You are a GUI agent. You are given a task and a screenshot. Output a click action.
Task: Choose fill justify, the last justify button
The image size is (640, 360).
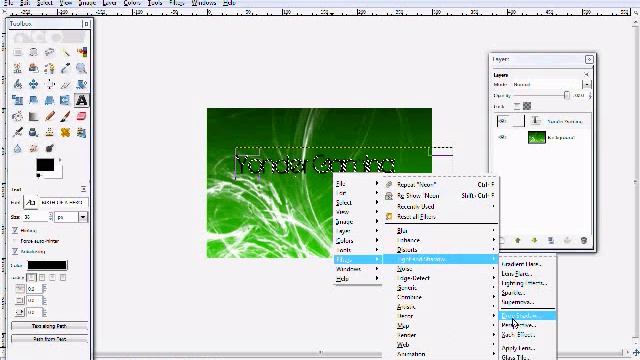click(x=62, y=278)
